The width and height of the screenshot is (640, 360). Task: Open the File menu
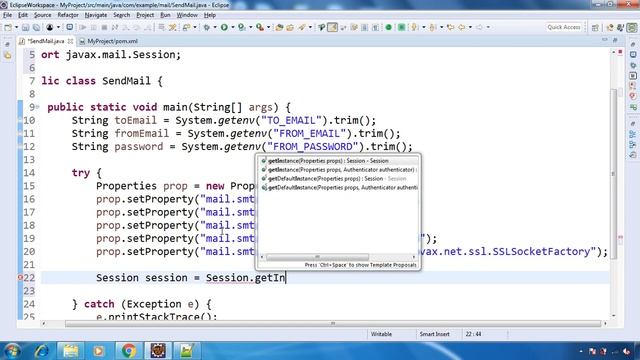click(7, 15)
